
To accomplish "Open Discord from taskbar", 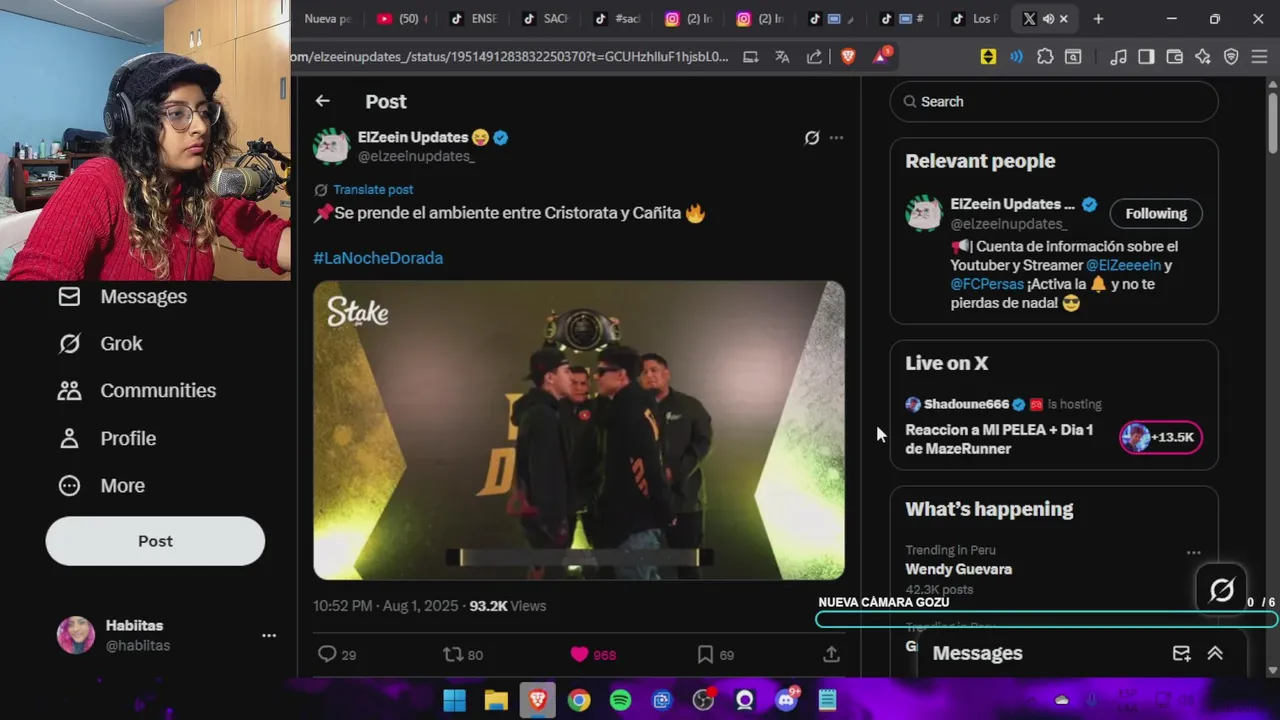I will tap(786, 700).
